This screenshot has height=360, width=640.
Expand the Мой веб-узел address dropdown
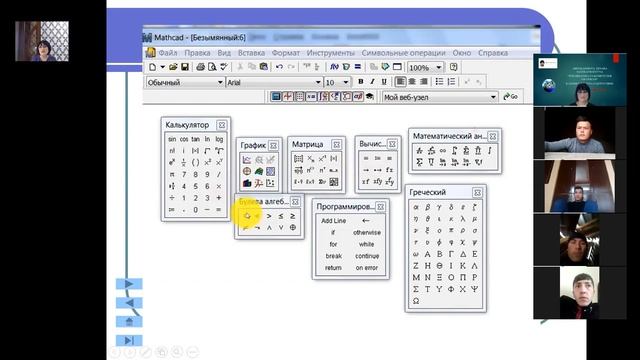pos(493,97)
